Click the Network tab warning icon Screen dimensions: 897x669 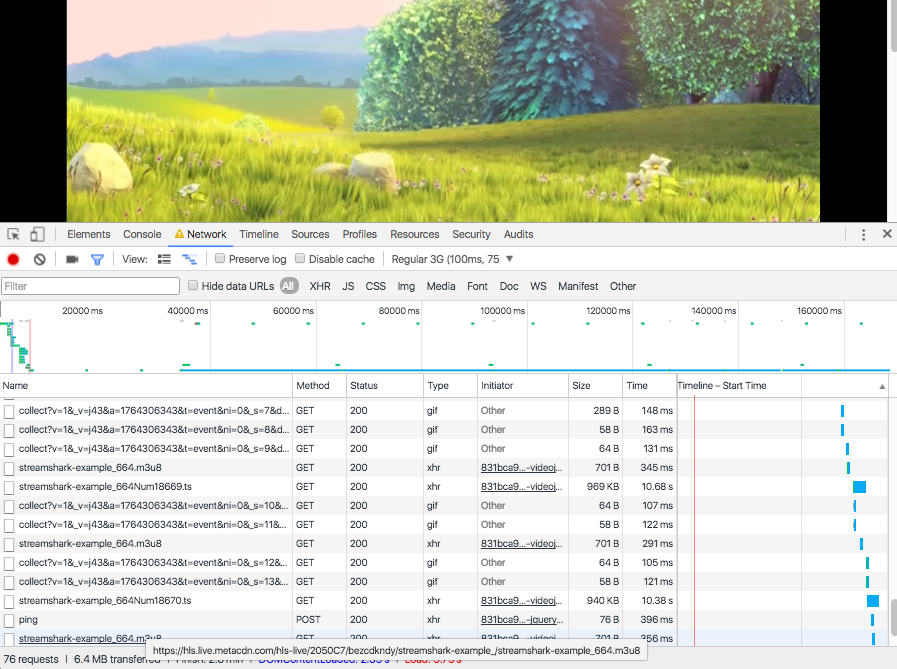pos(179,234)
